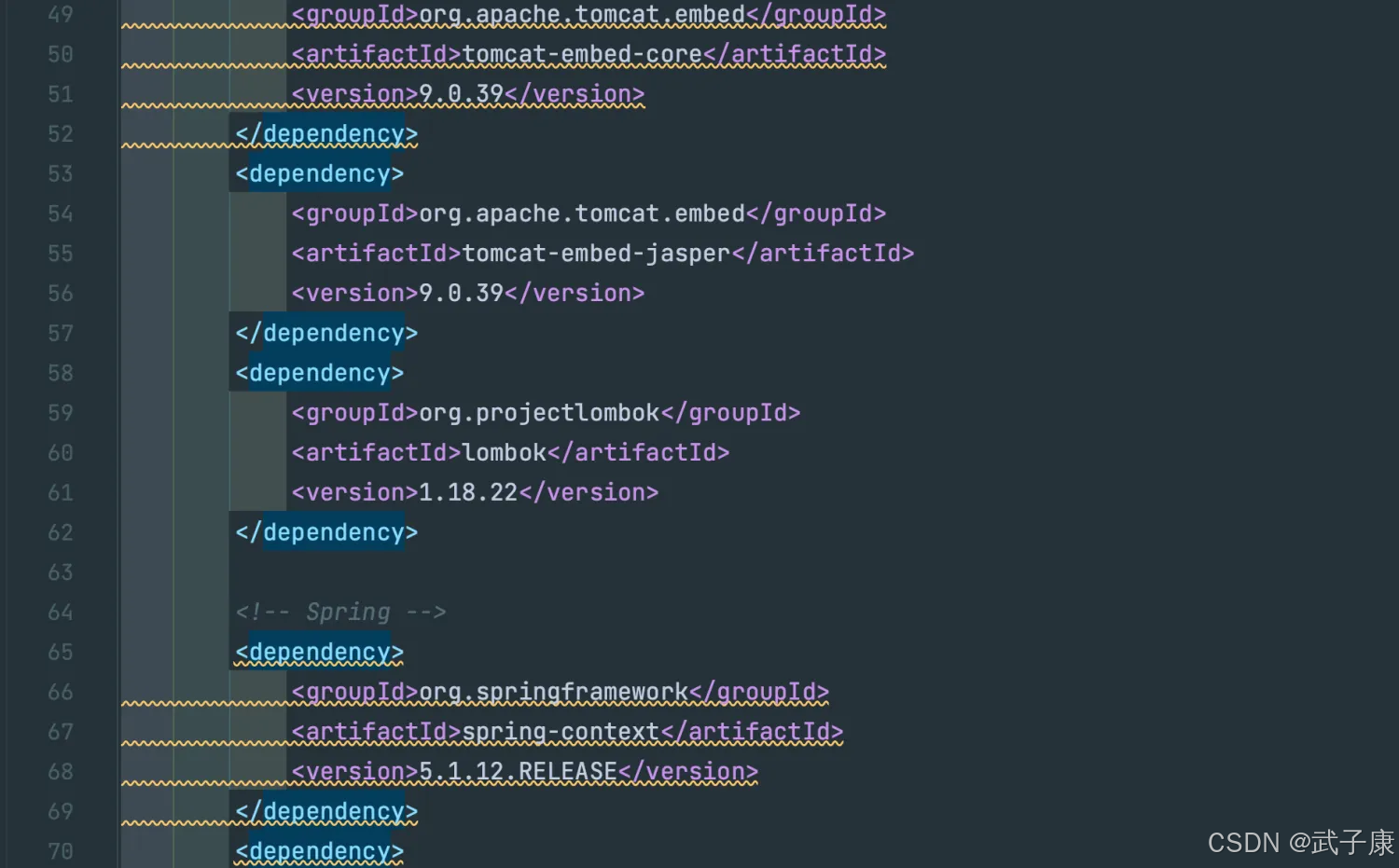This screenshot has width=1399, height=868.
Task: Click line number 53 in gutter
Action: [61, 173]
